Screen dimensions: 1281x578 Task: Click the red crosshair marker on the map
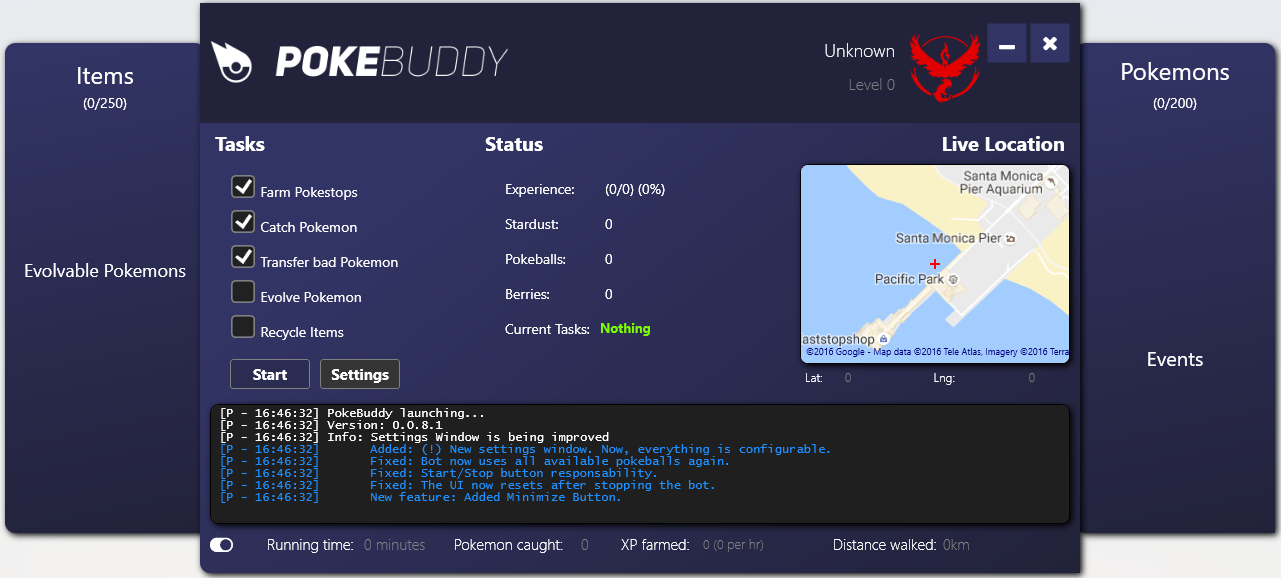point(935,264)
